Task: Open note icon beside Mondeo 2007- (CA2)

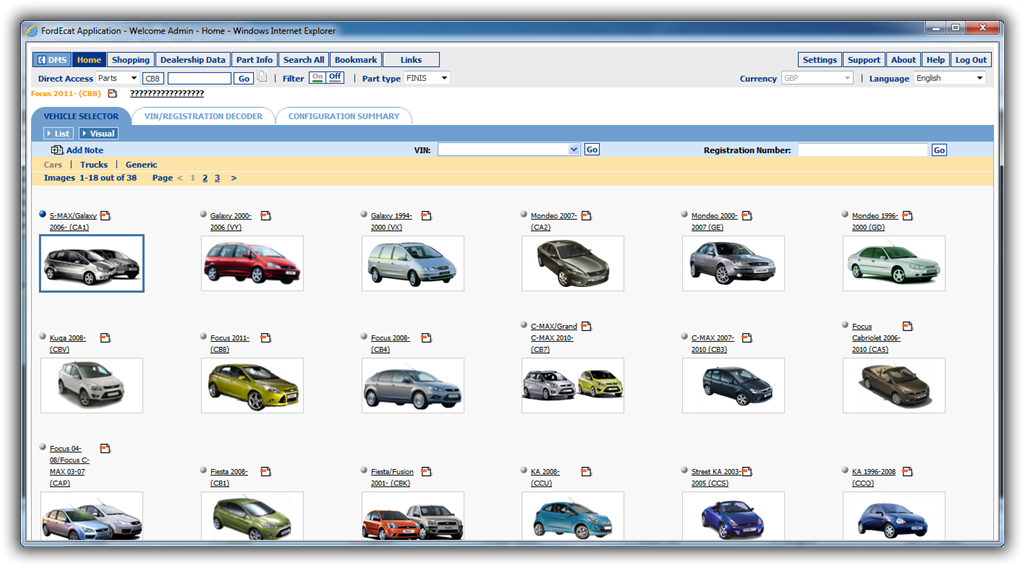Action: 586,216
